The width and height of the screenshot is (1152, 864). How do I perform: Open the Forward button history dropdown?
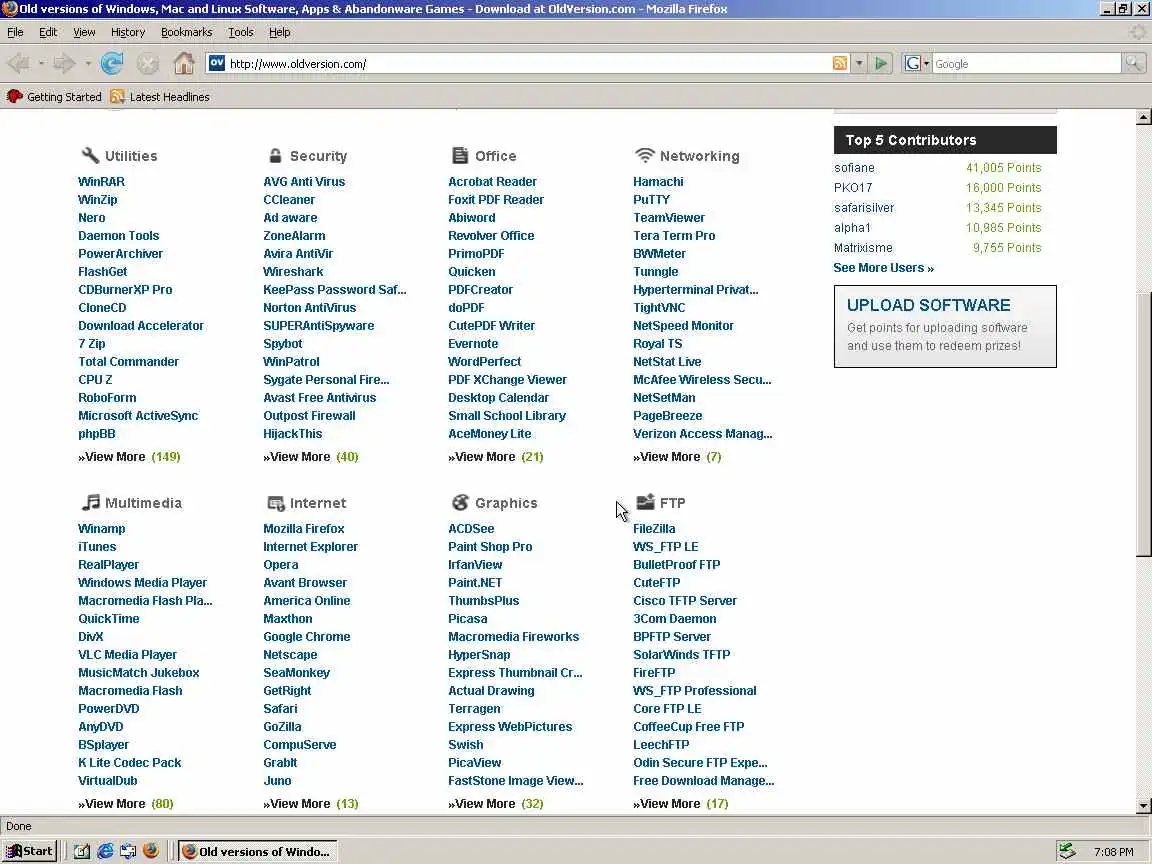pyautogui.click(x=87, y=64)
